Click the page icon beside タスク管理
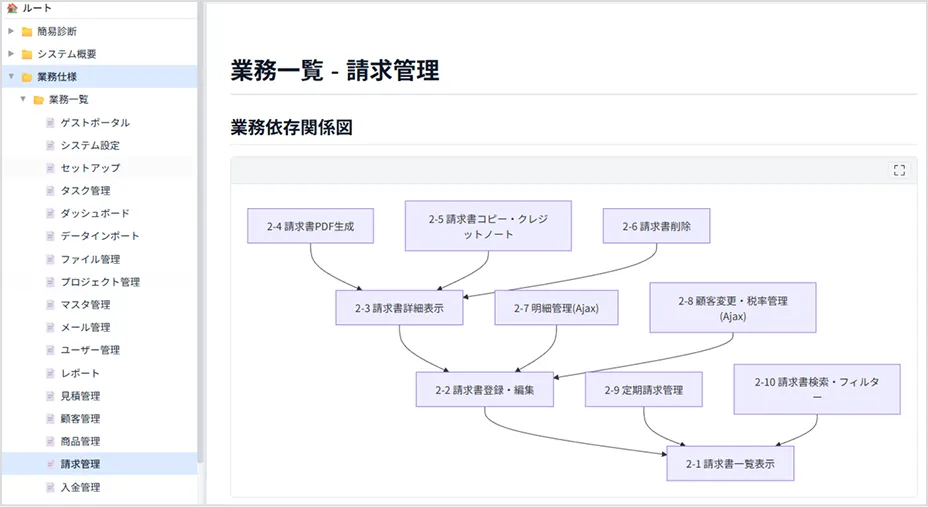928x507 pixels. 50,190
